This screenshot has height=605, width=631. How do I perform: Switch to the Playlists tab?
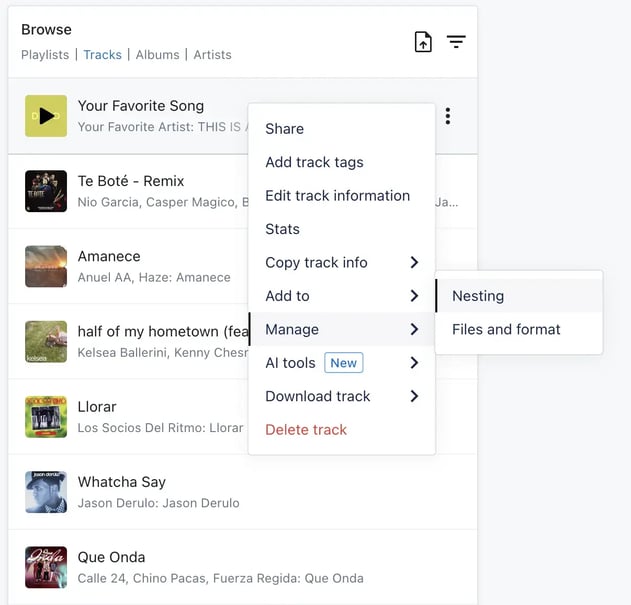tap(45, 55)
